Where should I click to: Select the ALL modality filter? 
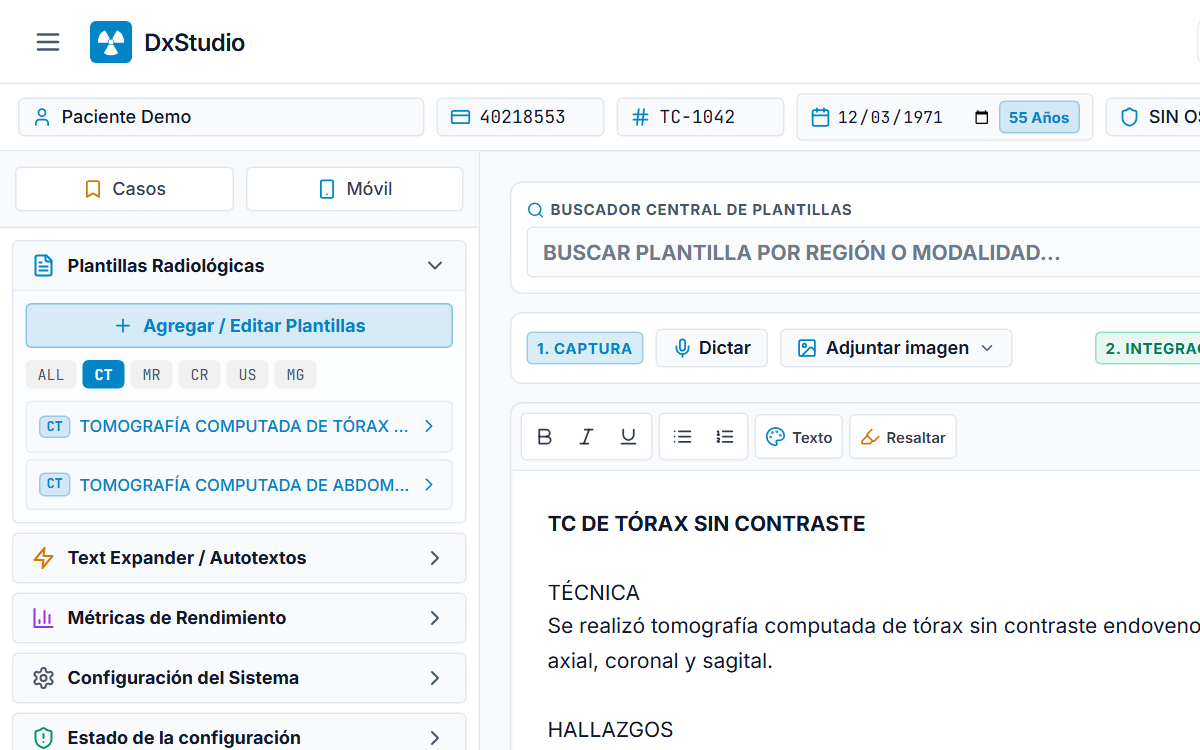51,375
